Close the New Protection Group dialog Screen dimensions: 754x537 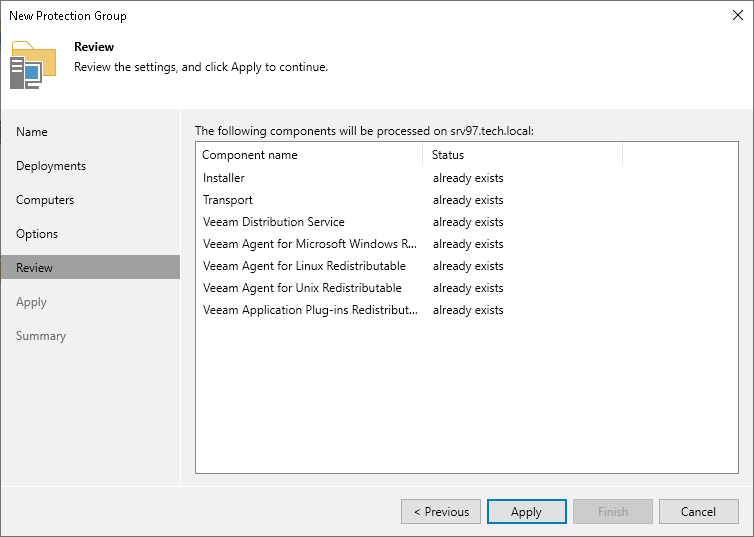[738, 15]
